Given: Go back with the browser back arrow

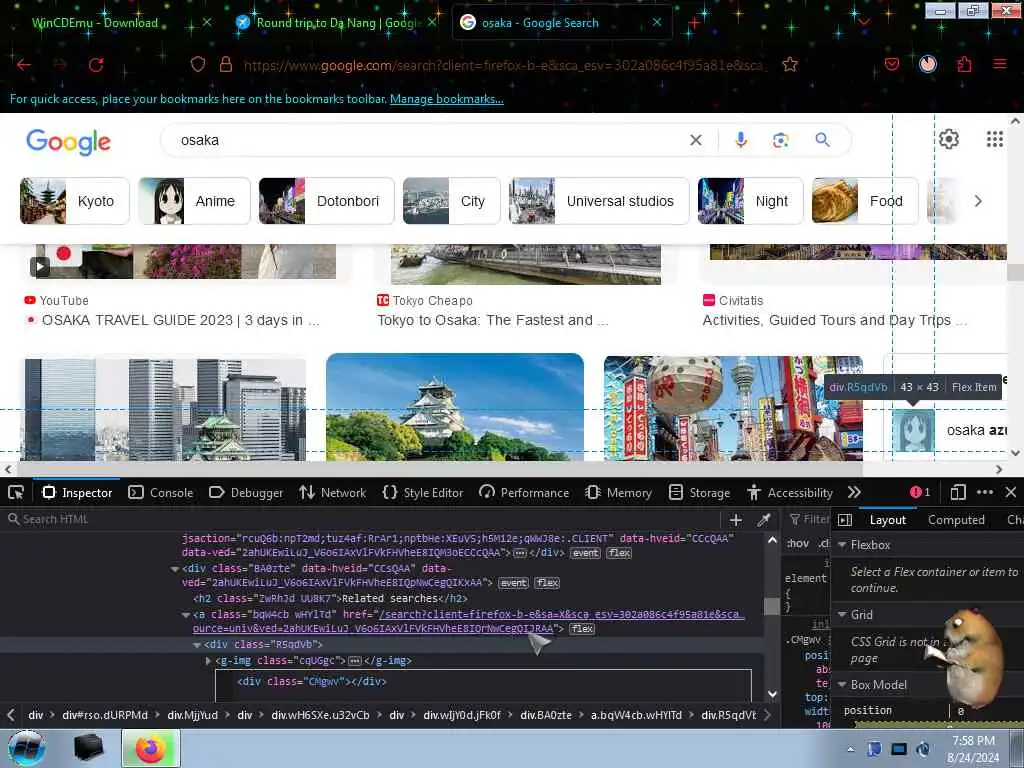Looking at the screenshot, I should click(24, 65).
